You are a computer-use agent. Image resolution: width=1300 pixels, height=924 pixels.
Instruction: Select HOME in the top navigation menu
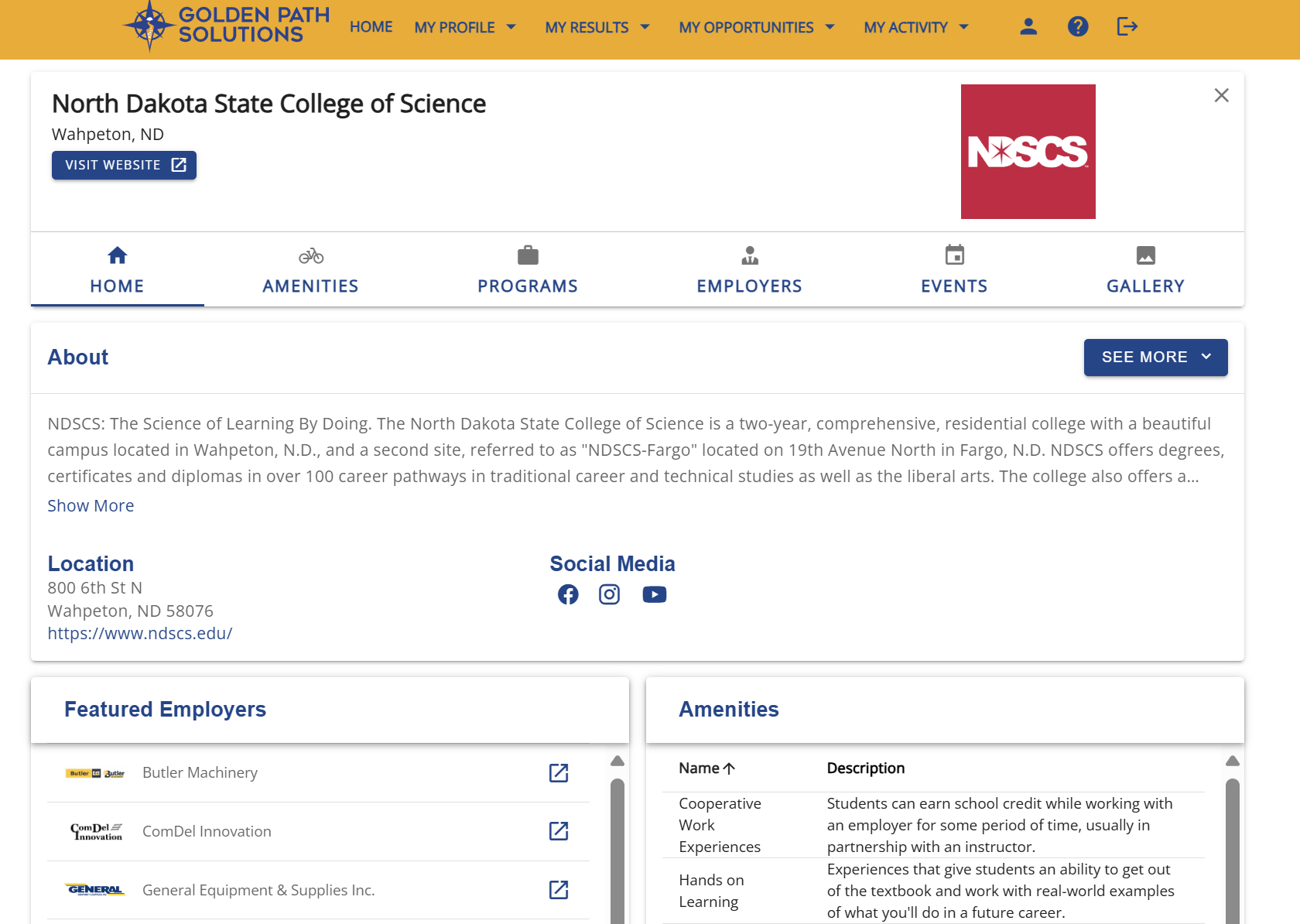pyautogui.click(x=371, y=26)
